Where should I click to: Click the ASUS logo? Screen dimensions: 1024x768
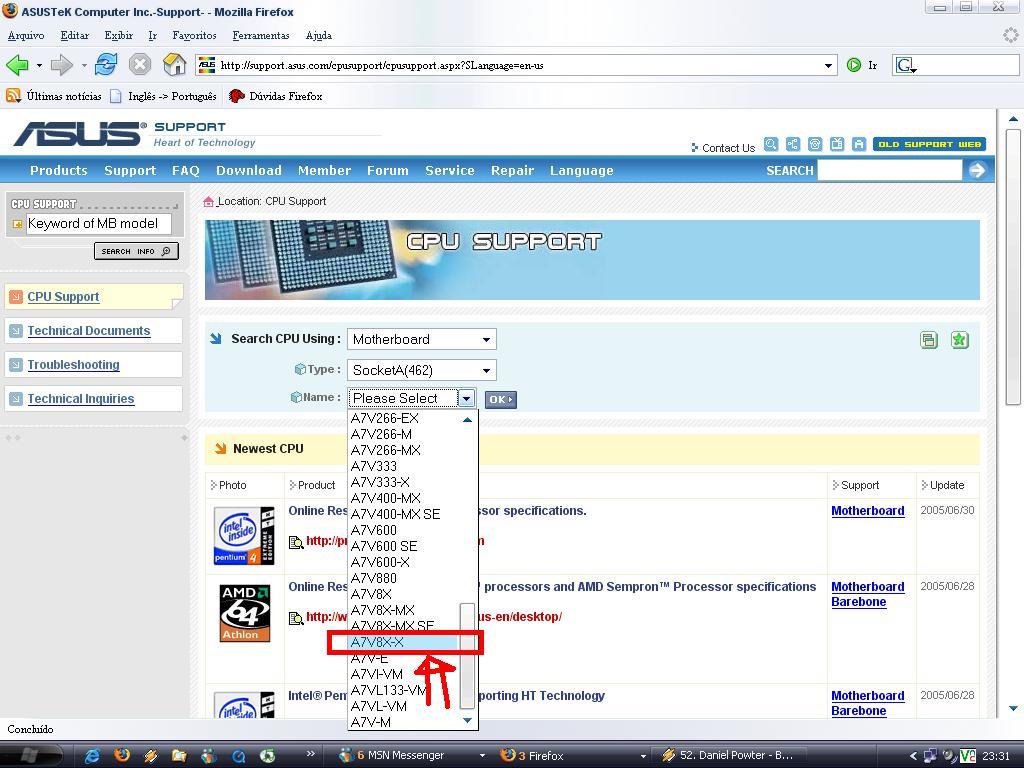click(x=78, y=133)
